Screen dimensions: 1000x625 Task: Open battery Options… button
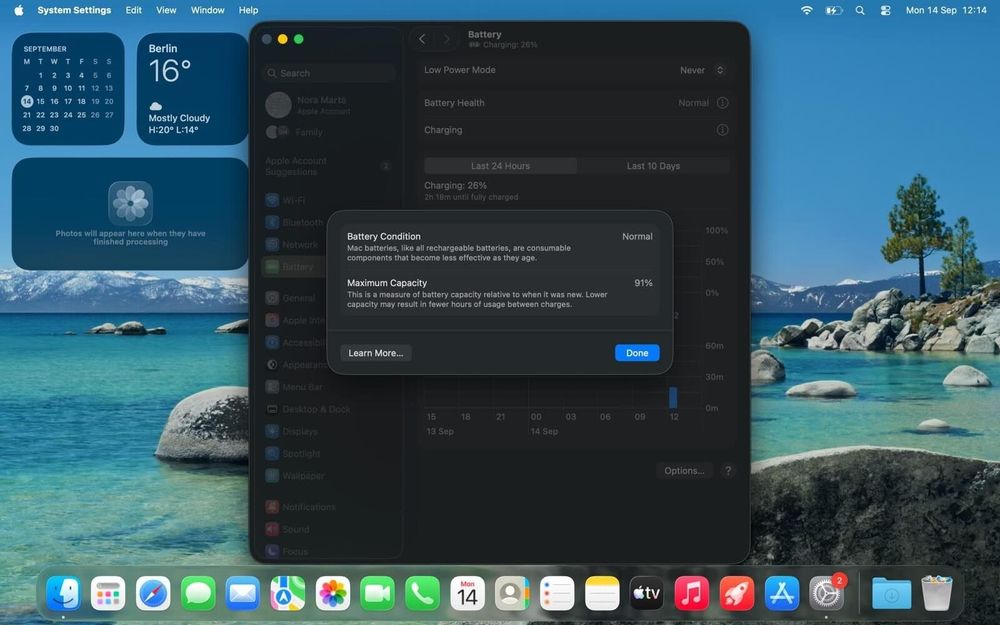pyautogui.click(x=684, y=471)
